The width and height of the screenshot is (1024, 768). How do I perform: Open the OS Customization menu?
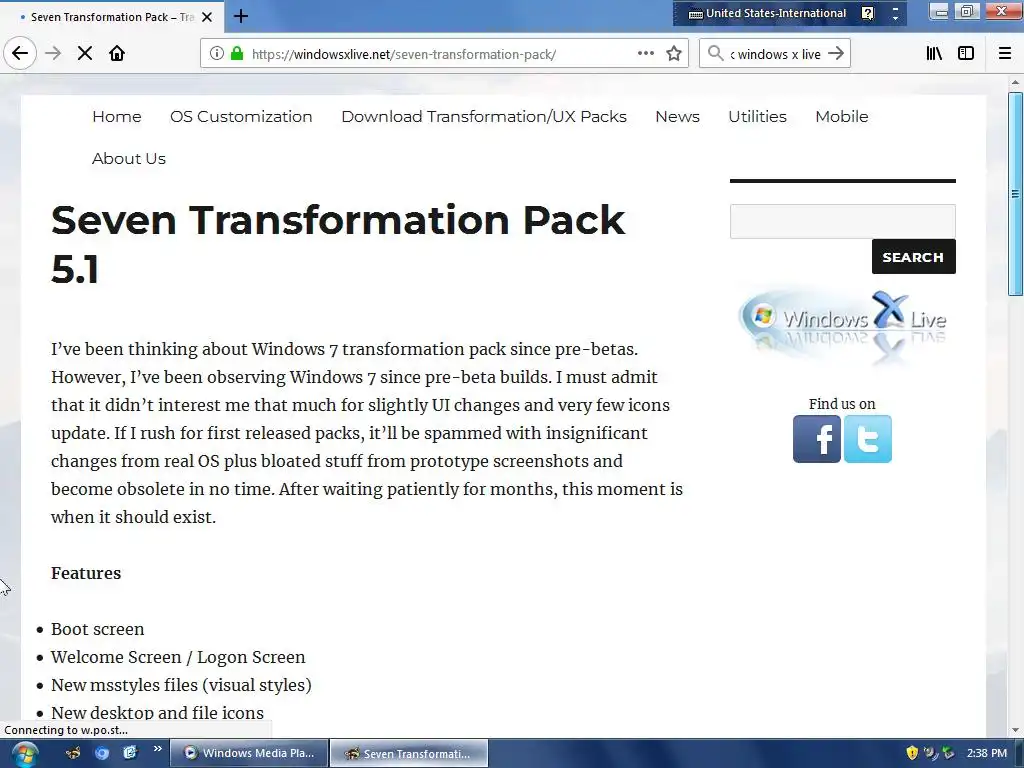pos(241,117)
